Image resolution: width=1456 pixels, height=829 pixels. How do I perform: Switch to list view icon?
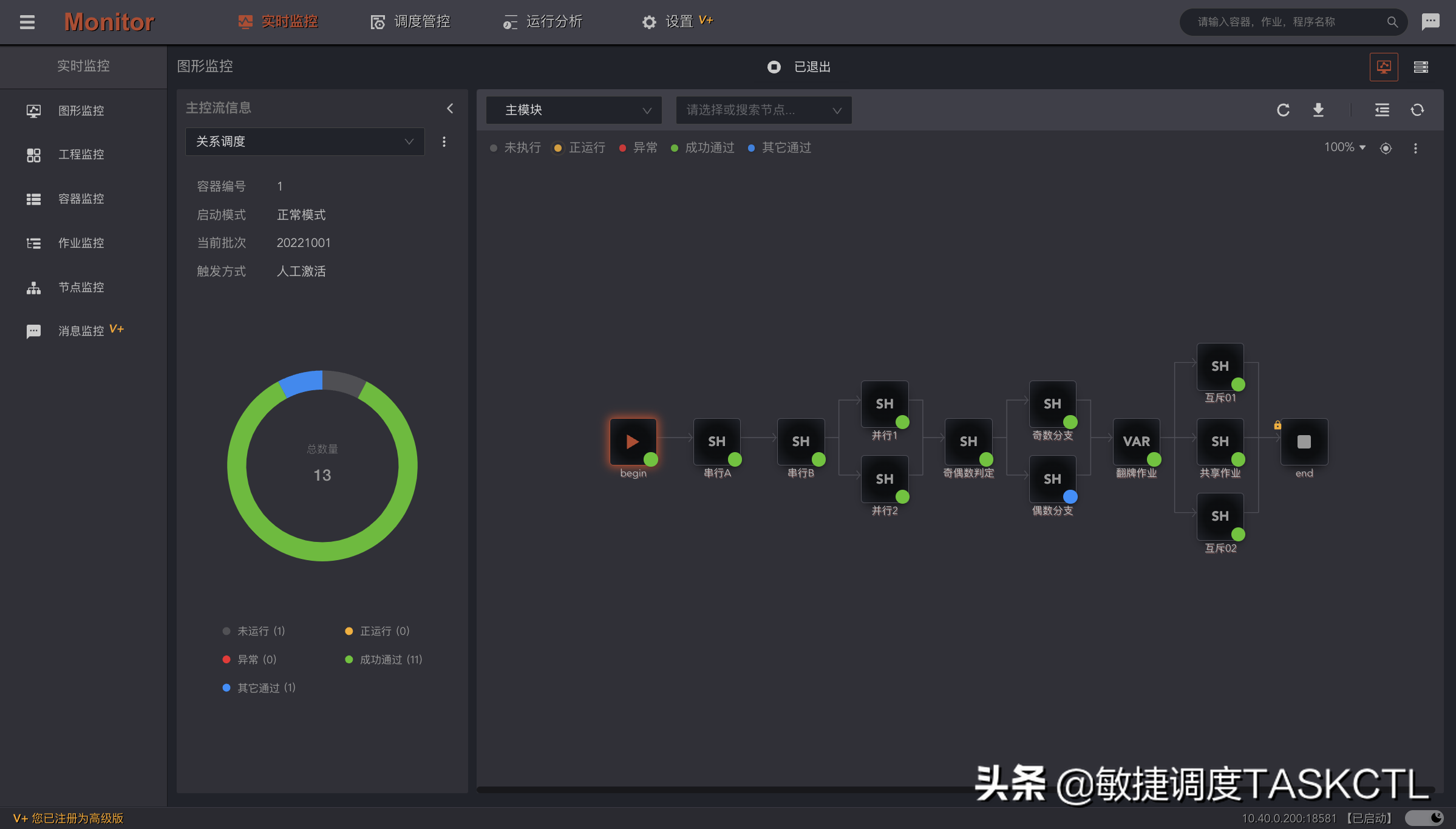1421,67
